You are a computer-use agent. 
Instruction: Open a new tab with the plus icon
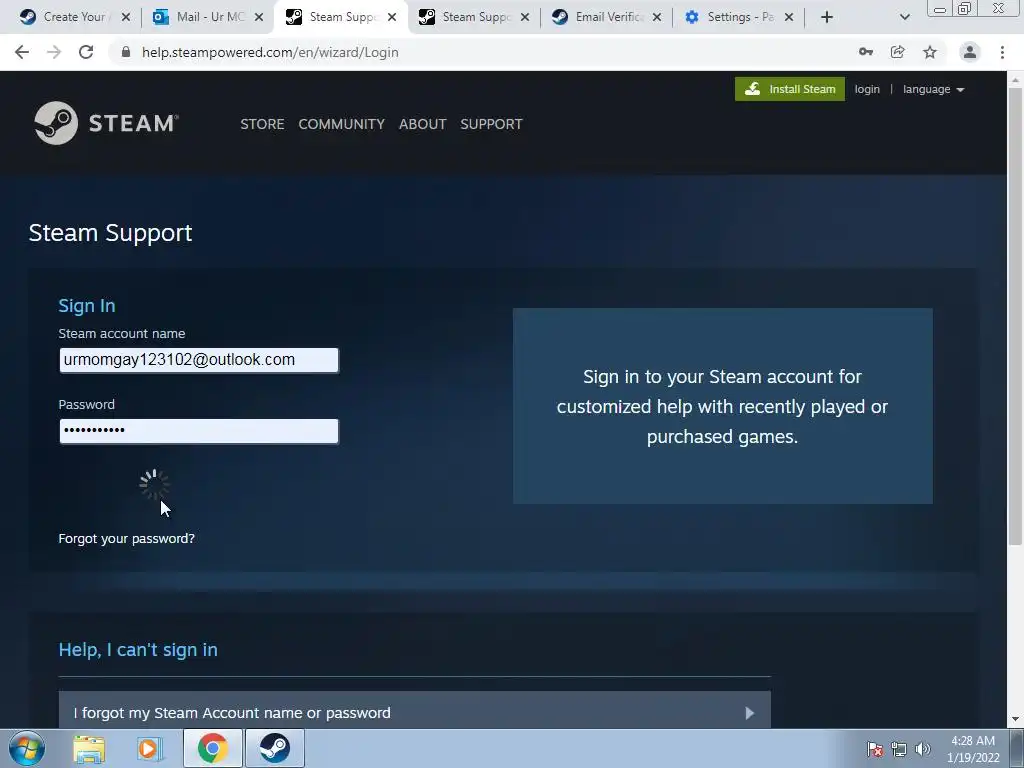tap(827, 17)
